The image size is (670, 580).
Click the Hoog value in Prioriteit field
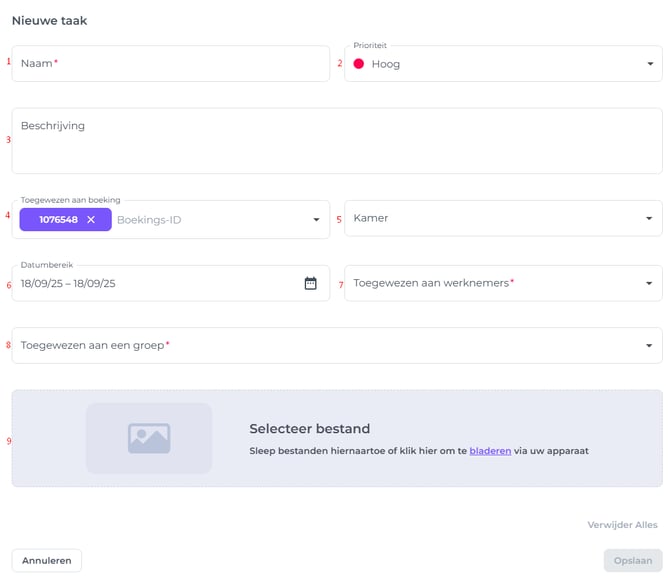tap(386, 64)
